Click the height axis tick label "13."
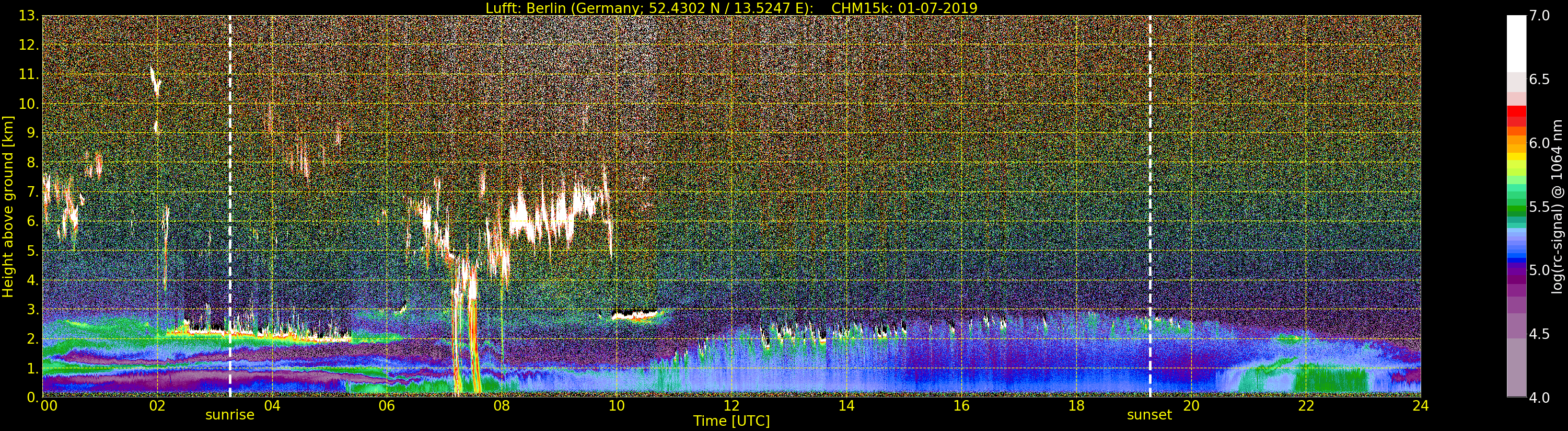The height and width of the screenshot is (431, 1568). pyautogui.click(x=29, y=16)
